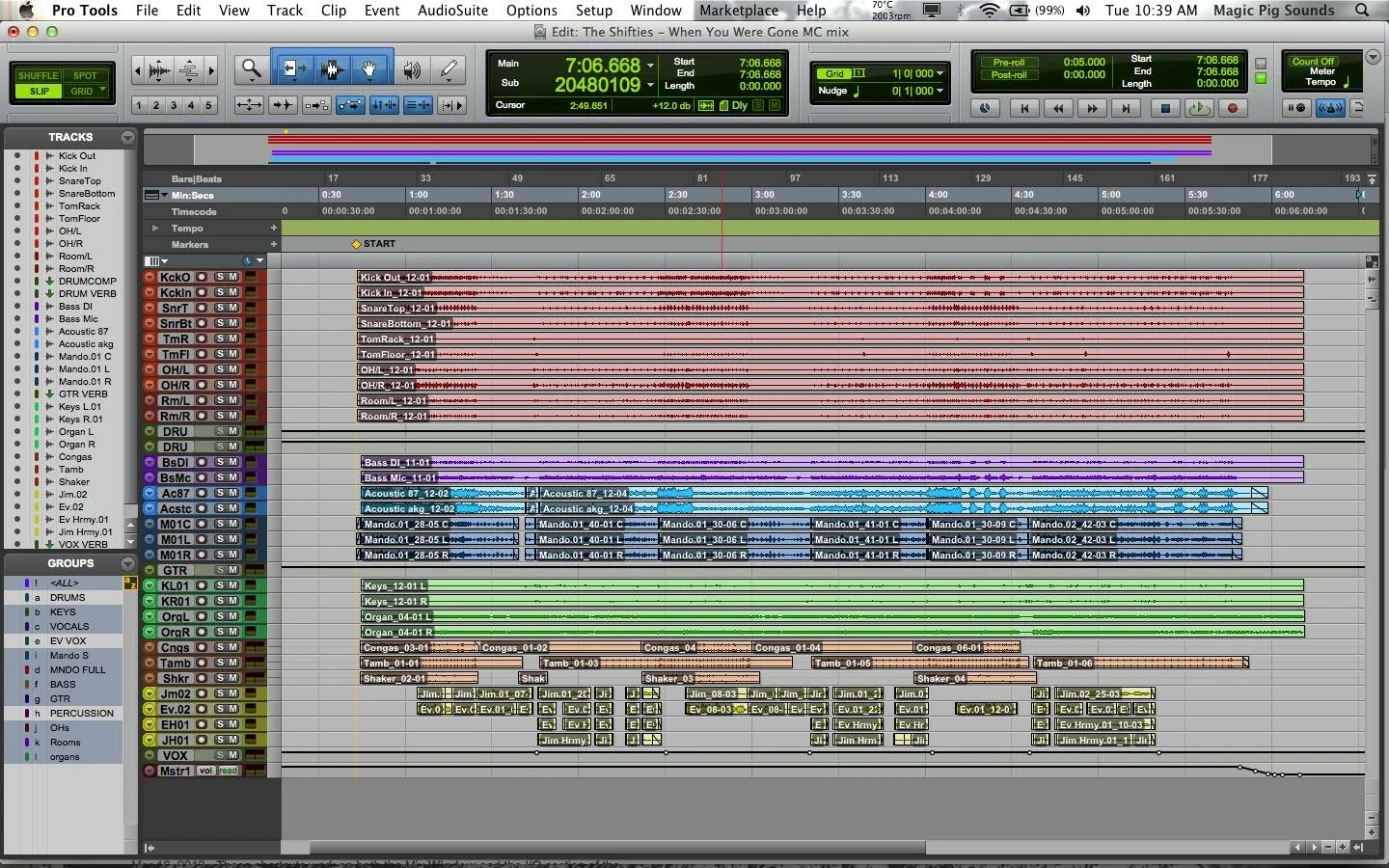
Task: Toggle Link Track and Edit Selection
Action: (x=418, y=105)
